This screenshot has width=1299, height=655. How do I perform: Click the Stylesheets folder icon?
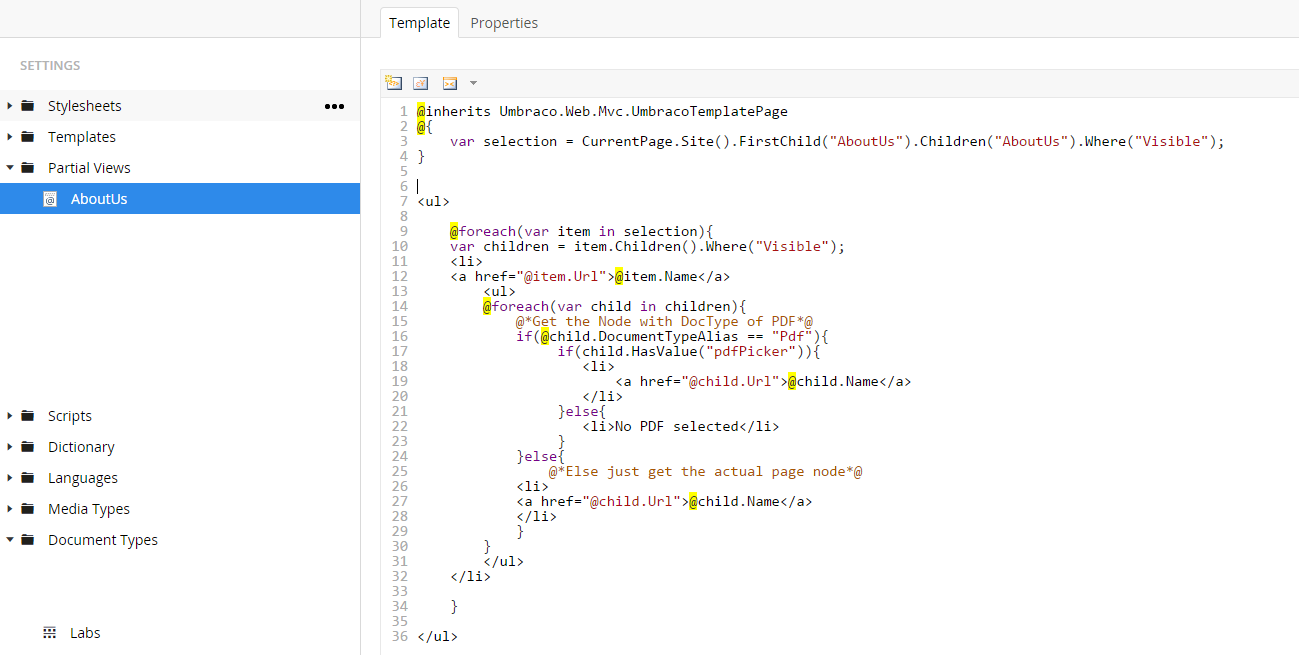pos(27,106)
